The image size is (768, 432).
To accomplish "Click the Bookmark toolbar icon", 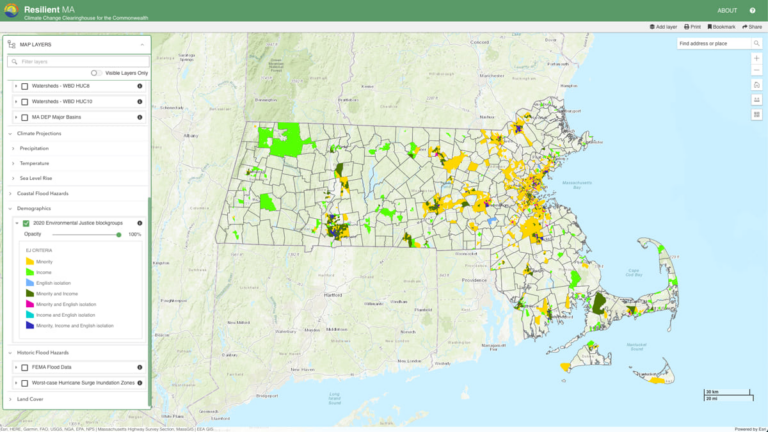I will (x=710, y=27).
